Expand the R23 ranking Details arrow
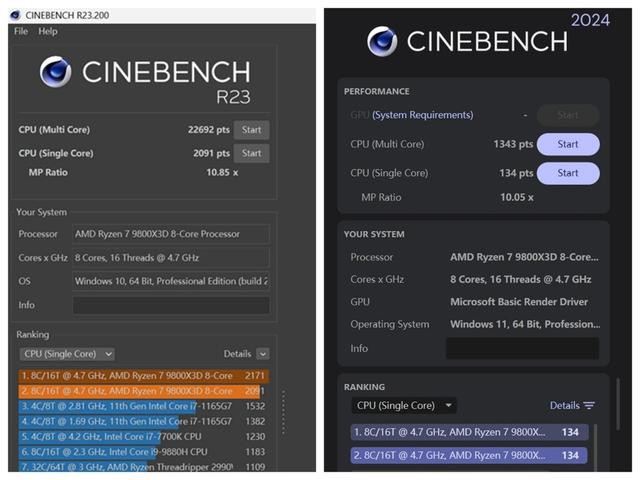Image resolution: width=640 pixels, height=480 pixels. click(263, 354)
